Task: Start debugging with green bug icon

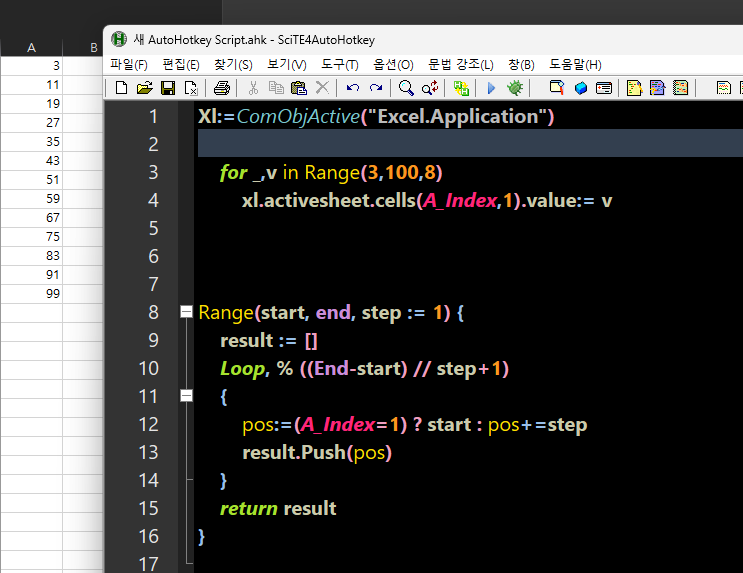Action: point(515,88)
